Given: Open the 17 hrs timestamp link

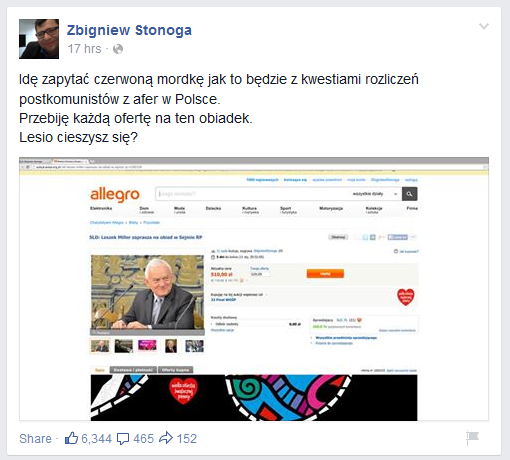Looking at the screenshot, I should [85, 49].
